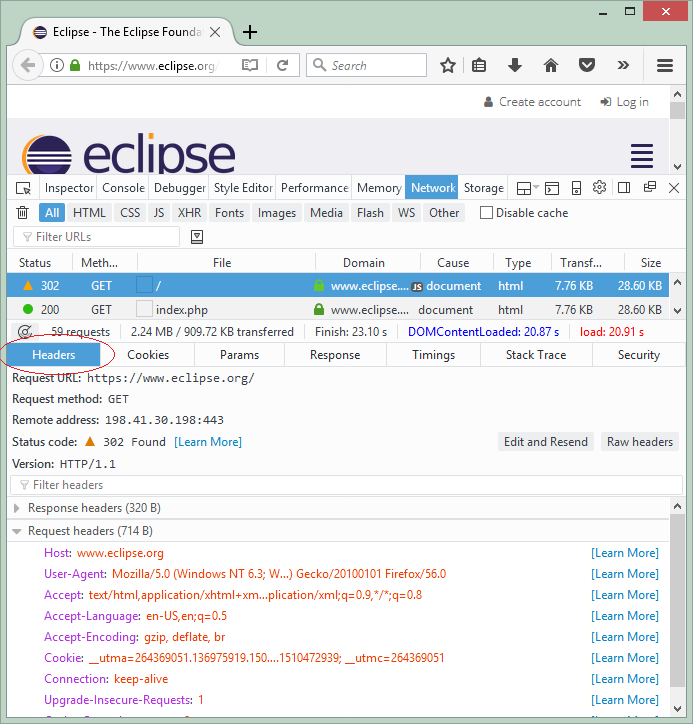
Task: Open the Security details tab
Action: 639,355
